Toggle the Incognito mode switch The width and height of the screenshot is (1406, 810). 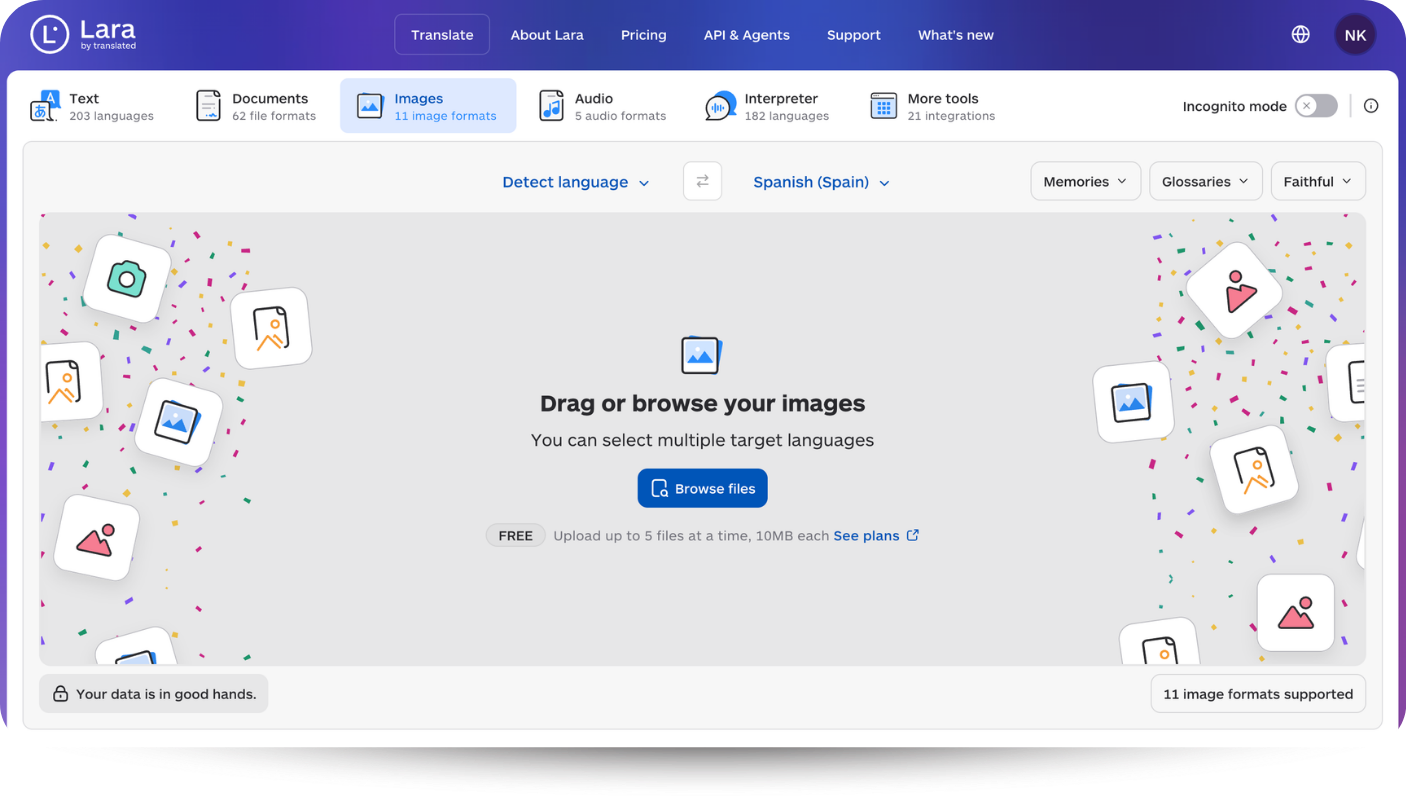click(1316, 106)
